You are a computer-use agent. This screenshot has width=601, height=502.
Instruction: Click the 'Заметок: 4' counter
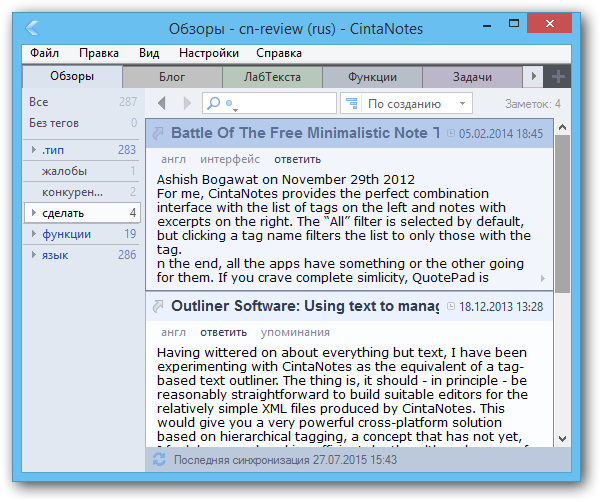(x=532, y=104)
